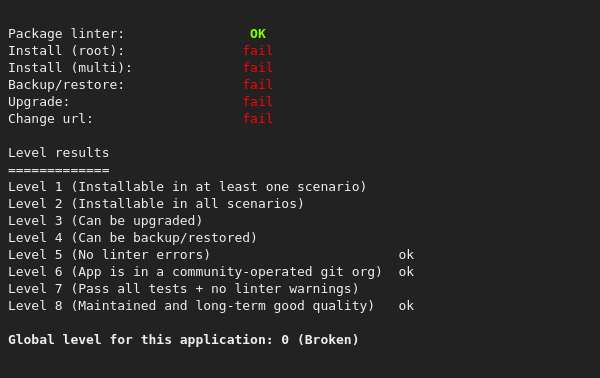Click the ok next to Level 6
Screen dimensions: 600x378
pos(406,272)
